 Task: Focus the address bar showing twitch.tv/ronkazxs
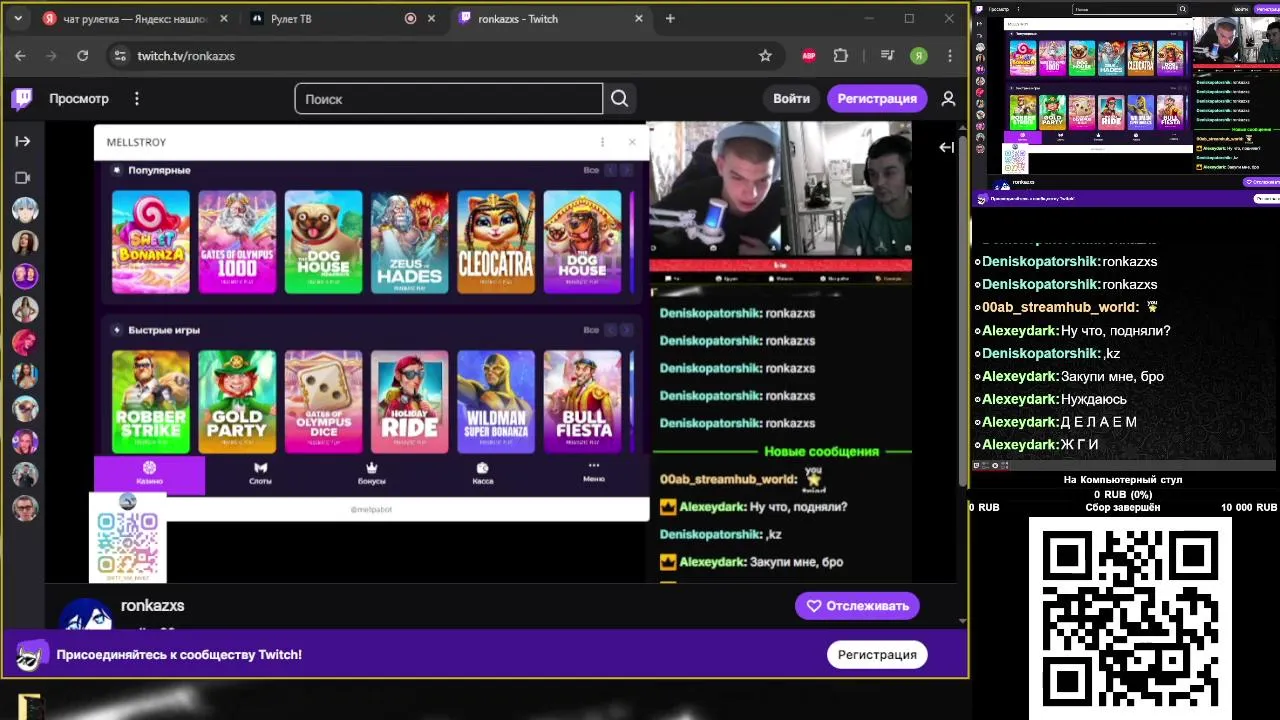440,56
